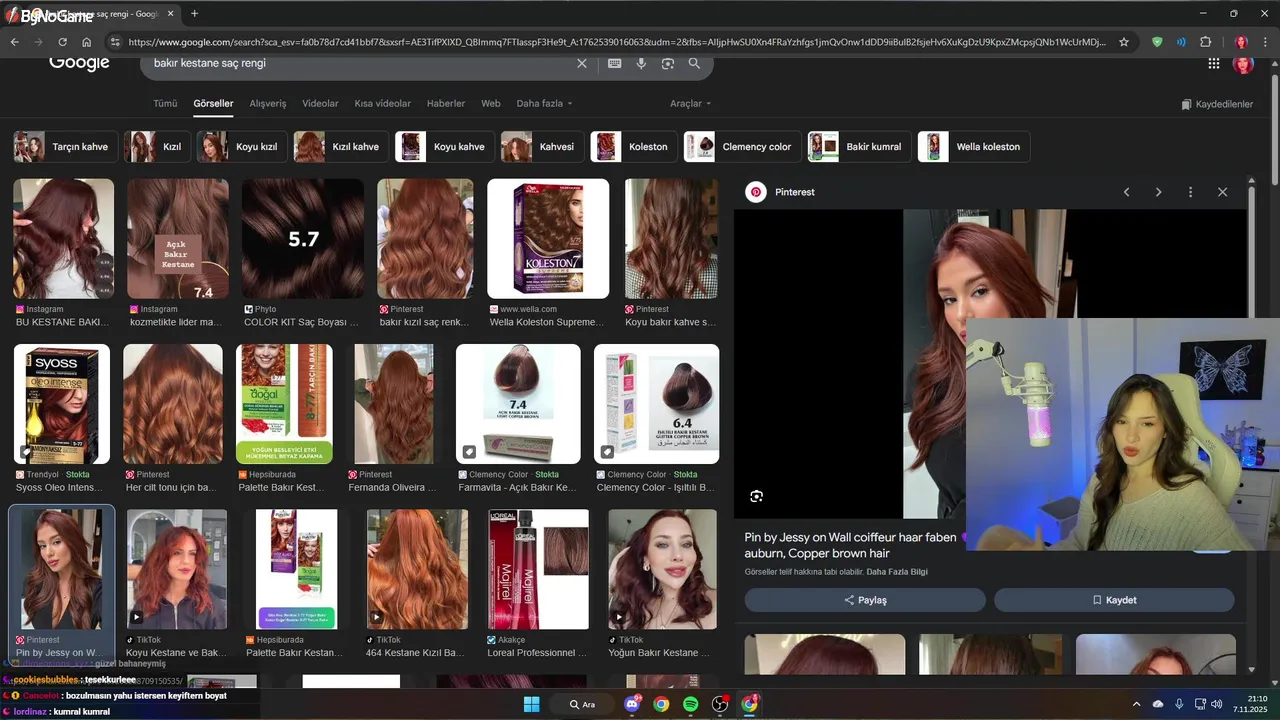The height and width of the screenshot is (720, 1280).
Task: Reload the current page
Action: pyautogui.click(x=62, y=42)
